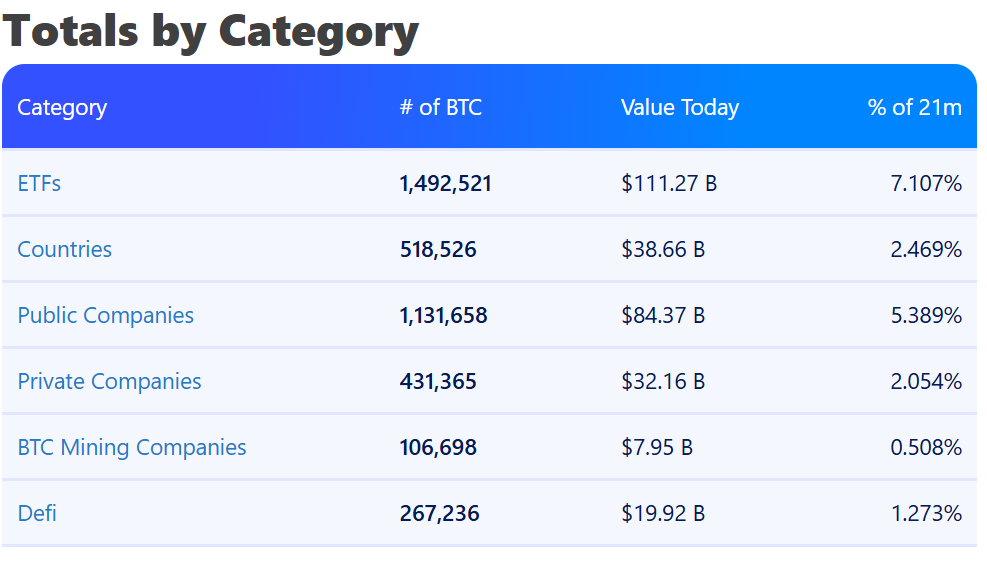Click the Public Companies percentage 5.389%

pos(926,316)
